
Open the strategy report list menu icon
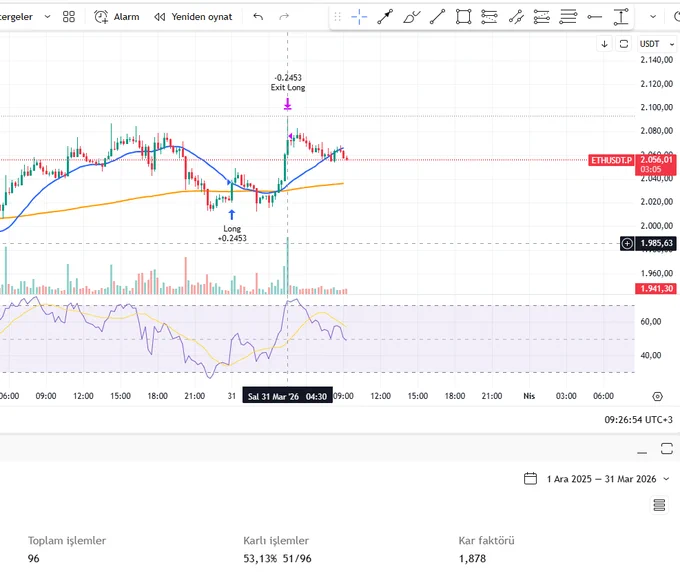(659, 505)
